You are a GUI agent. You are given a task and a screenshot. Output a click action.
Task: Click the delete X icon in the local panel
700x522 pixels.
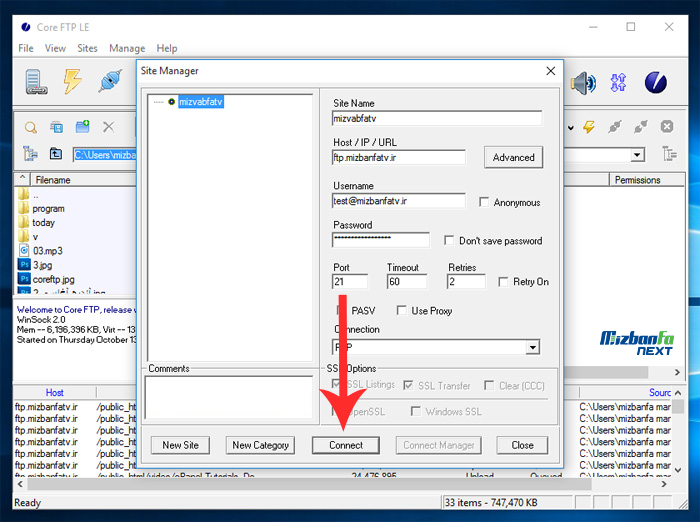[x=108, y=127]
